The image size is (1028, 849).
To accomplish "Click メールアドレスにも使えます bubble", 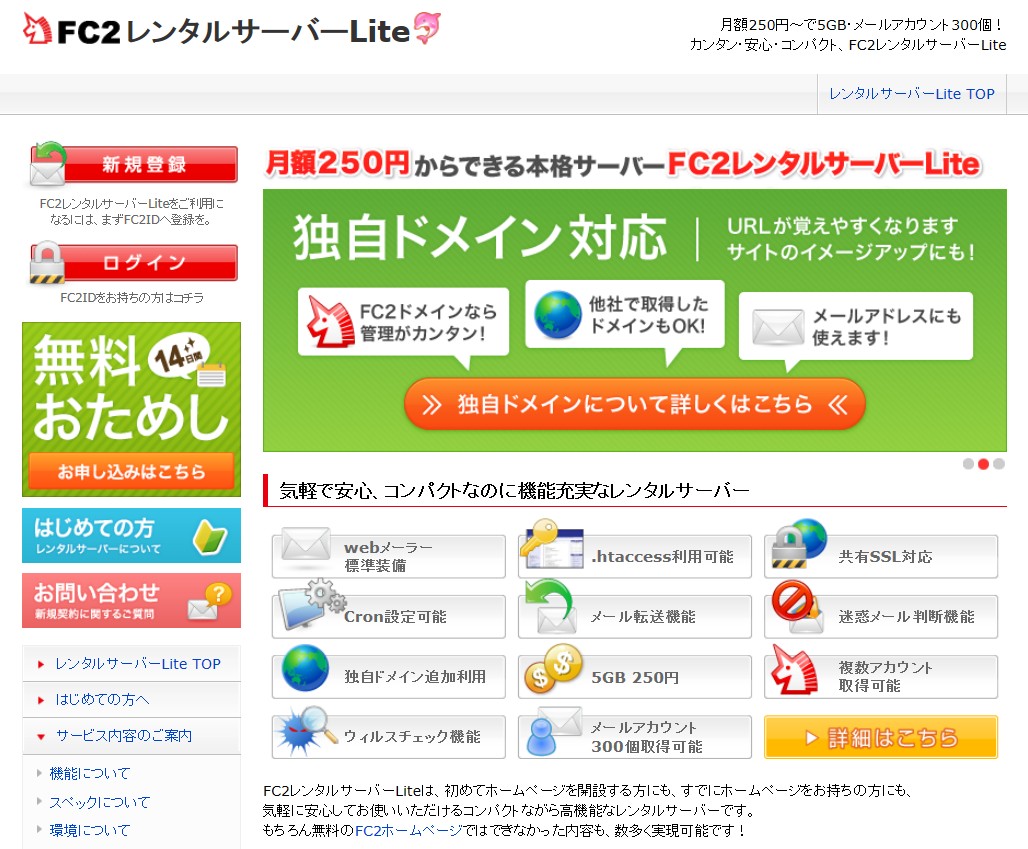I will [856, 326].
